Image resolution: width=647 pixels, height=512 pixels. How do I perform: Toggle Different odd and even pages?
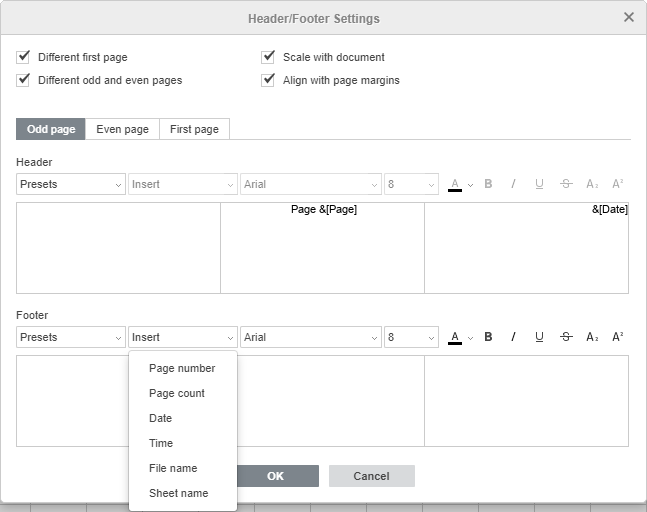click(24, 80)
